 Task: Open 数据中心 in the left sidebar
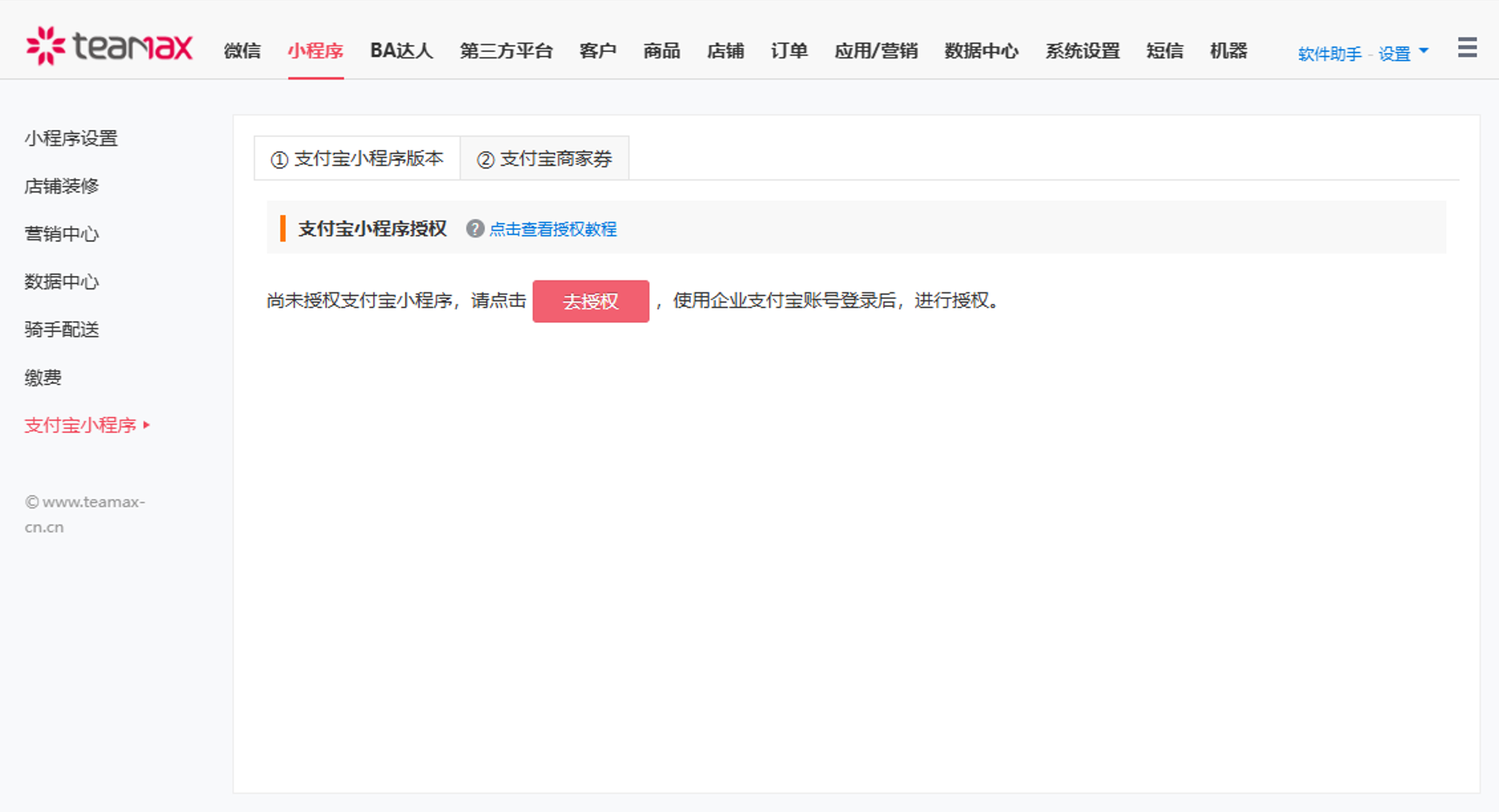(62, 281)
